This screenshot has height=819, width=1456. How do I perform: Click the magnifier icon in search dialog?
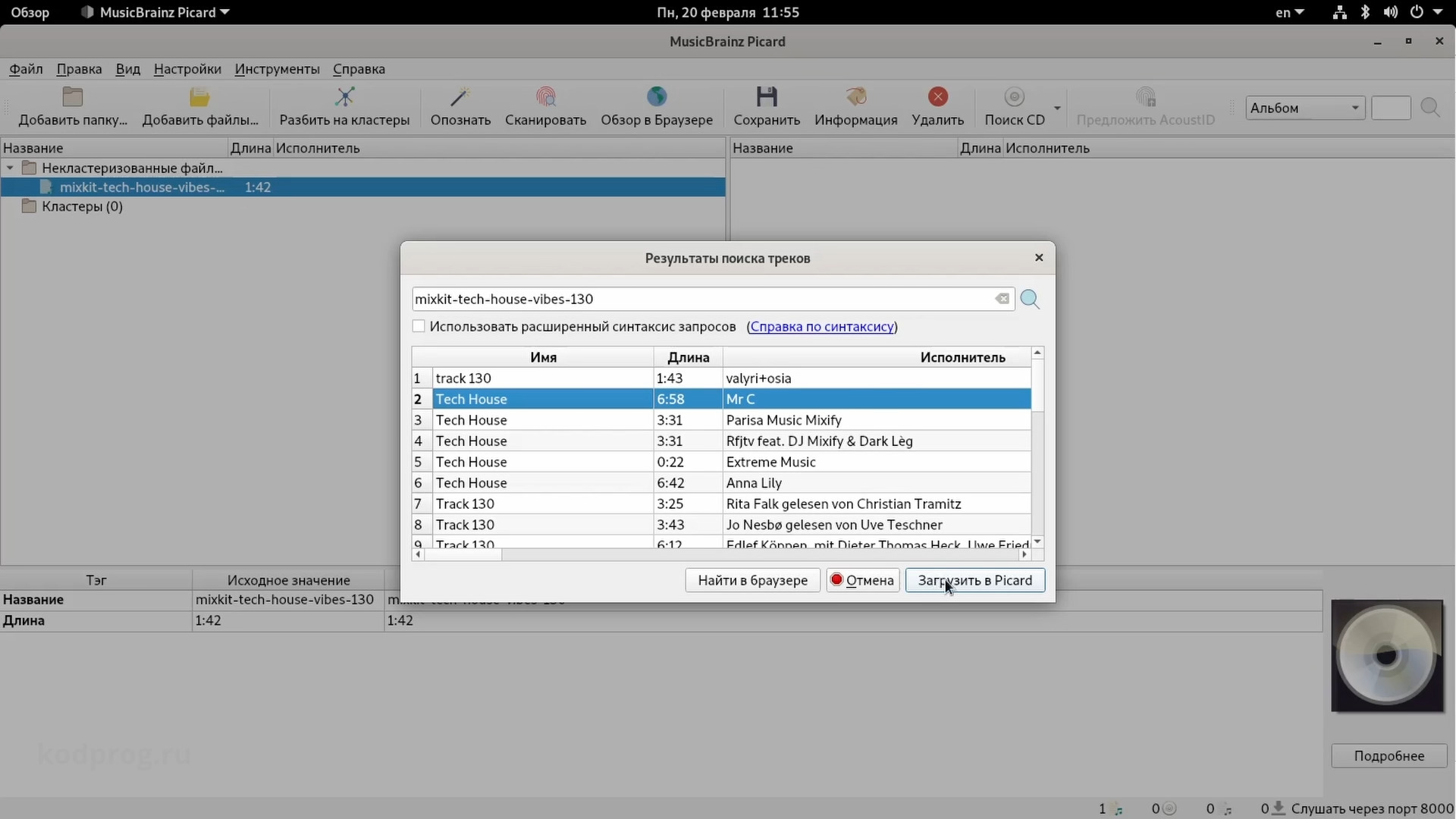pyautogui.click(x=1030, y=299)
